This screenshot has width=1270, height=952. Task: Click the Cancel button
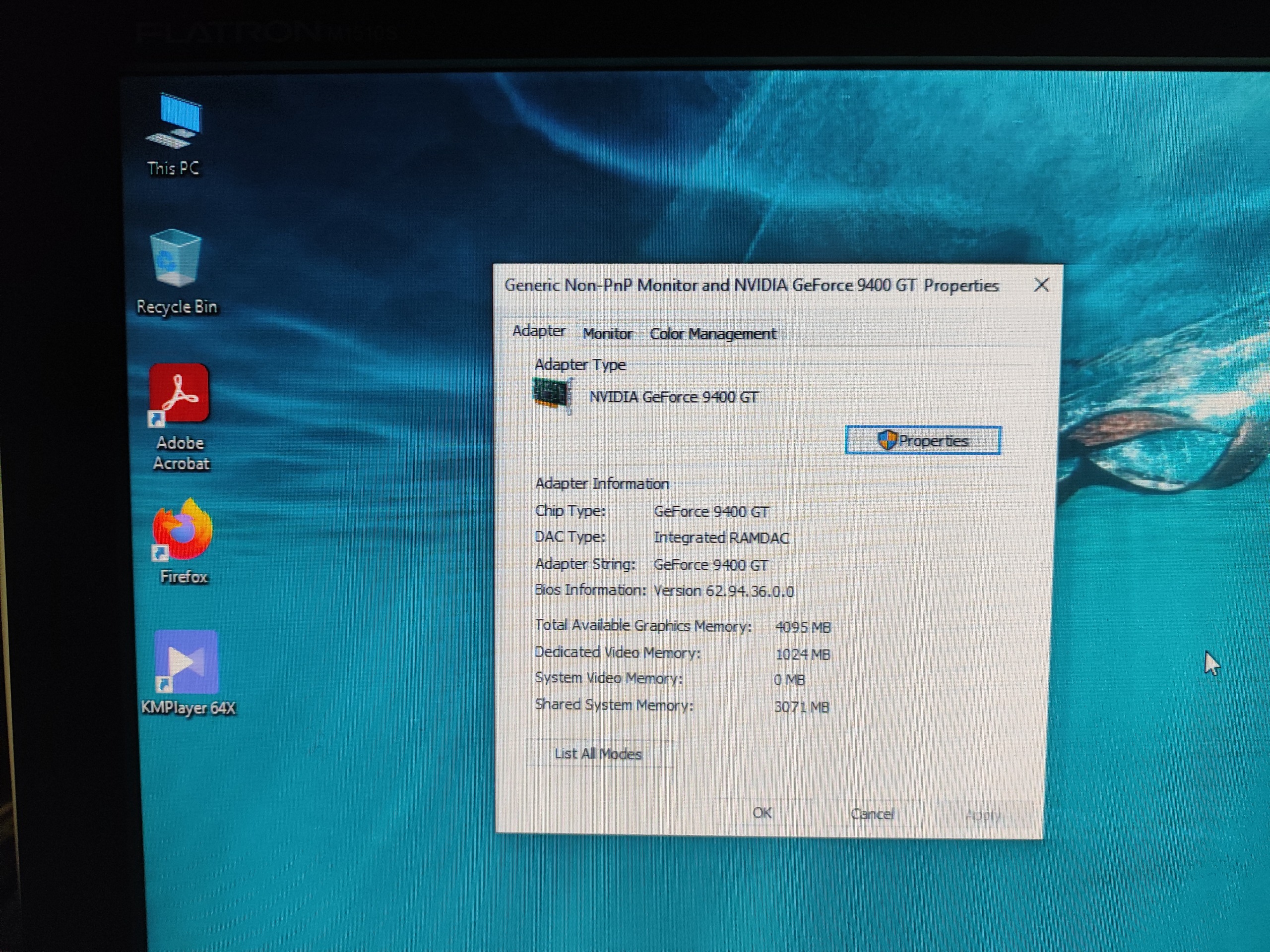[x=872, y=814]
